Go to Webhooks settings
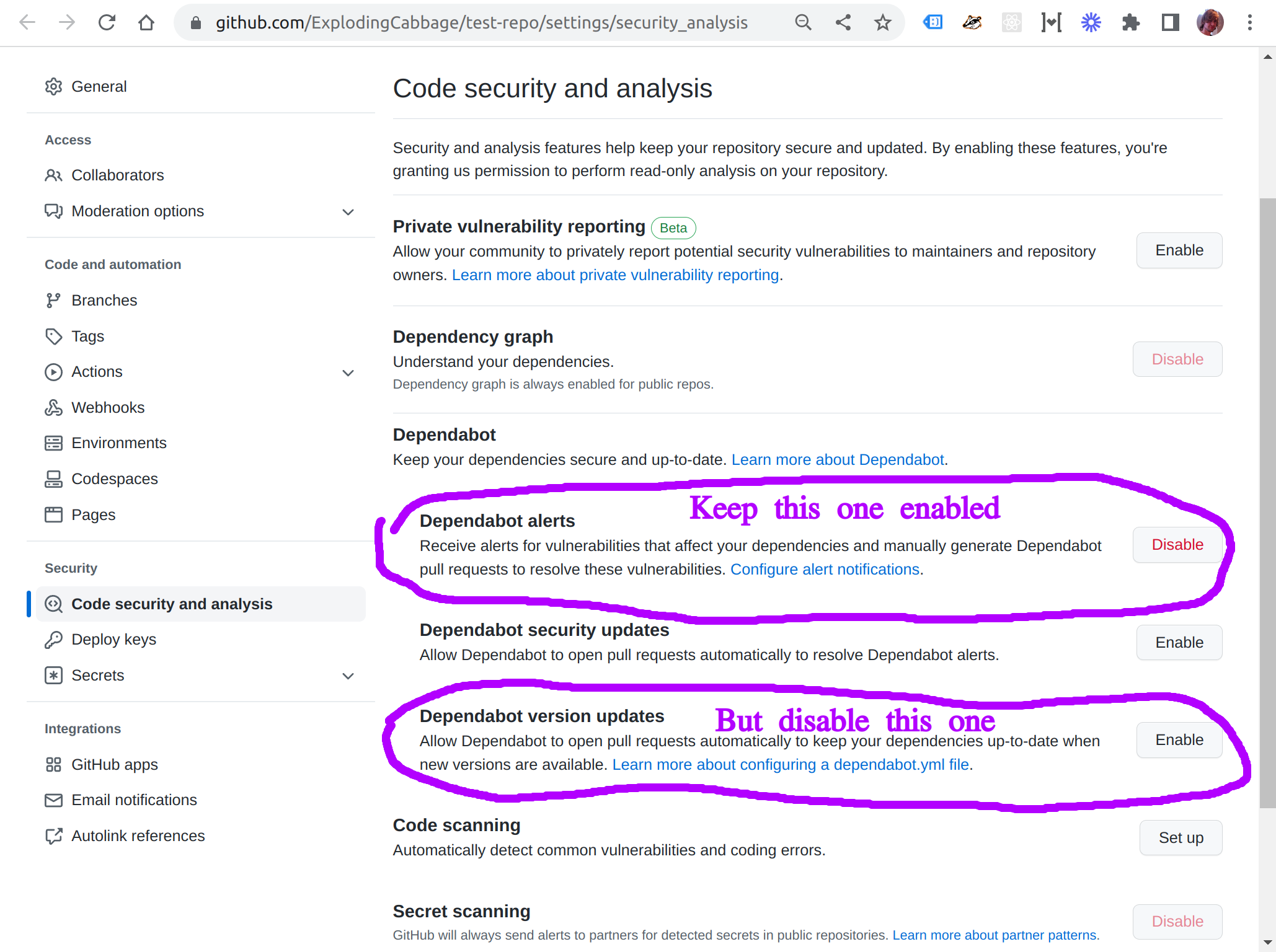1276x952 pixels. 108,408
